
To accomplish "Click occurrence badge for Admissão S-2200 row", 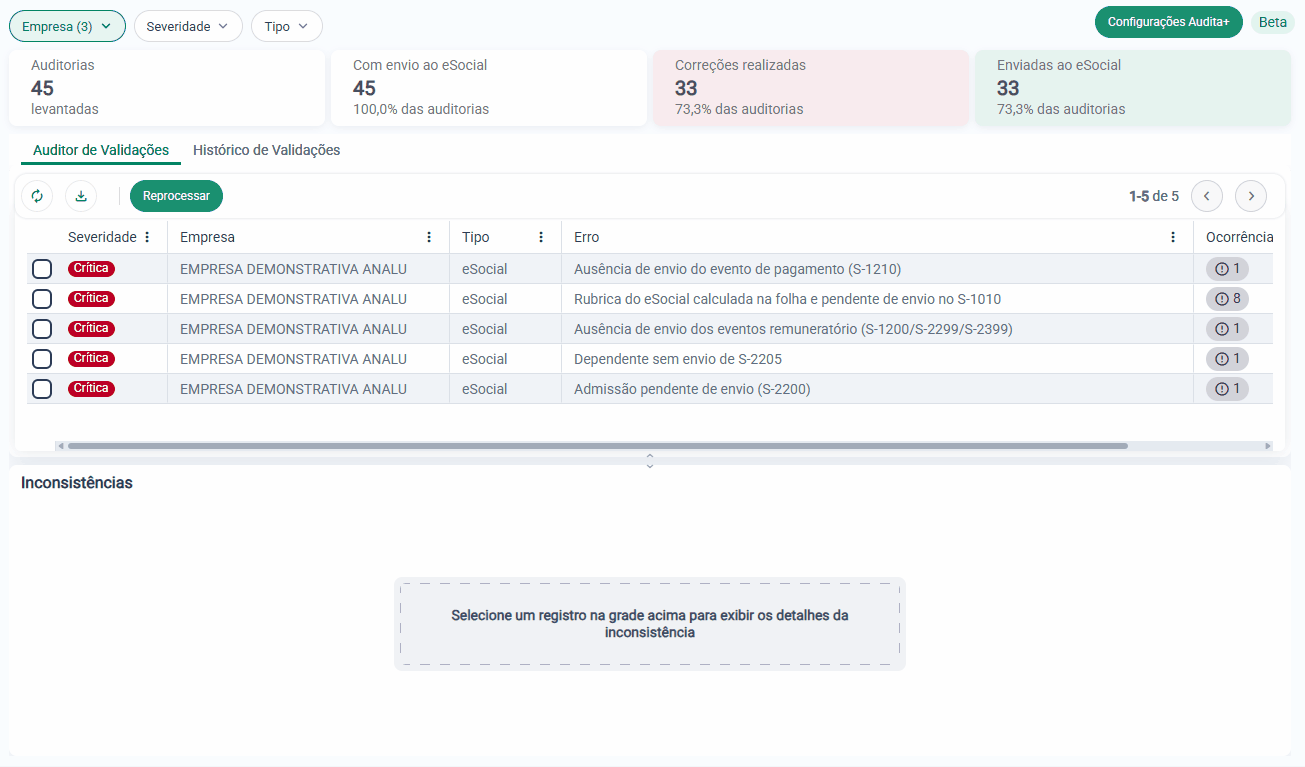I will point(1227,388).
